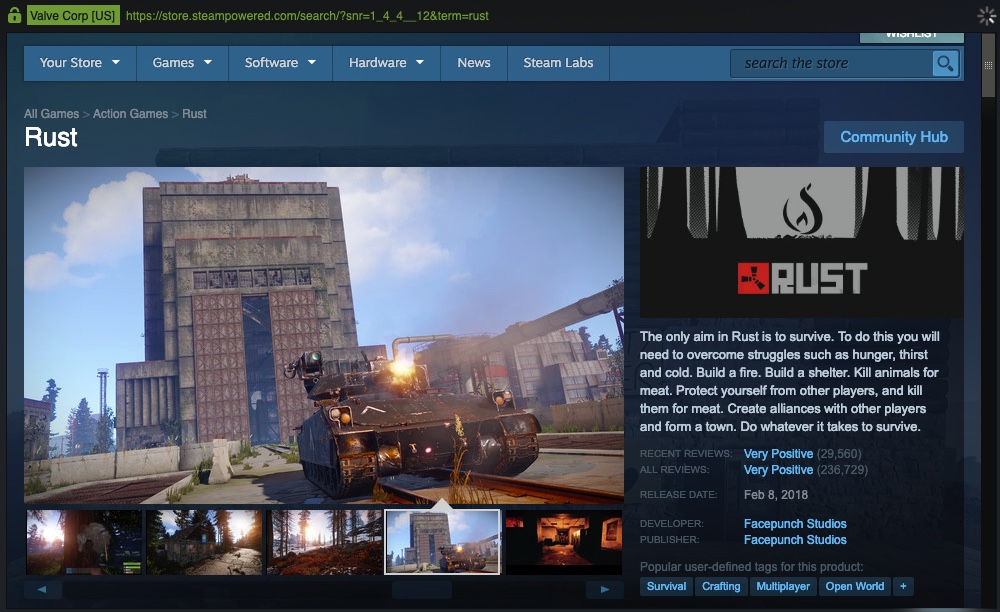The width and height of the screenshot is (1000, 612).
Task: Click the green padlock security icon
Action: [14, 16]
